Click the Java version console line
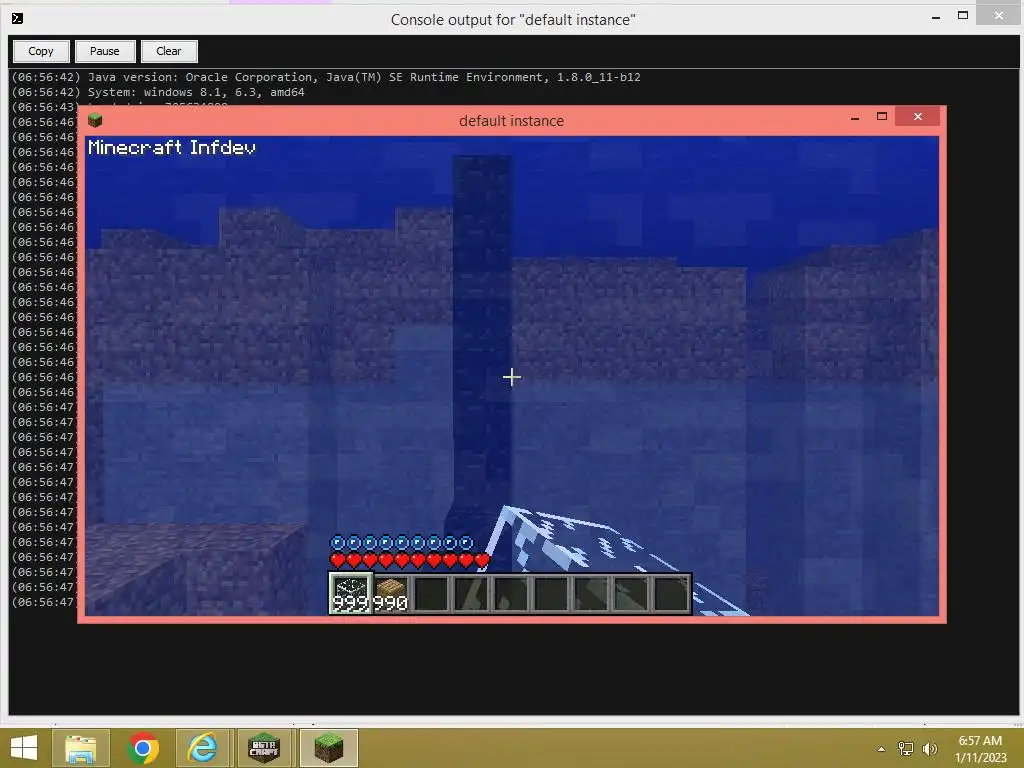This screenshot has height=768, width=1024. point(326,77)
